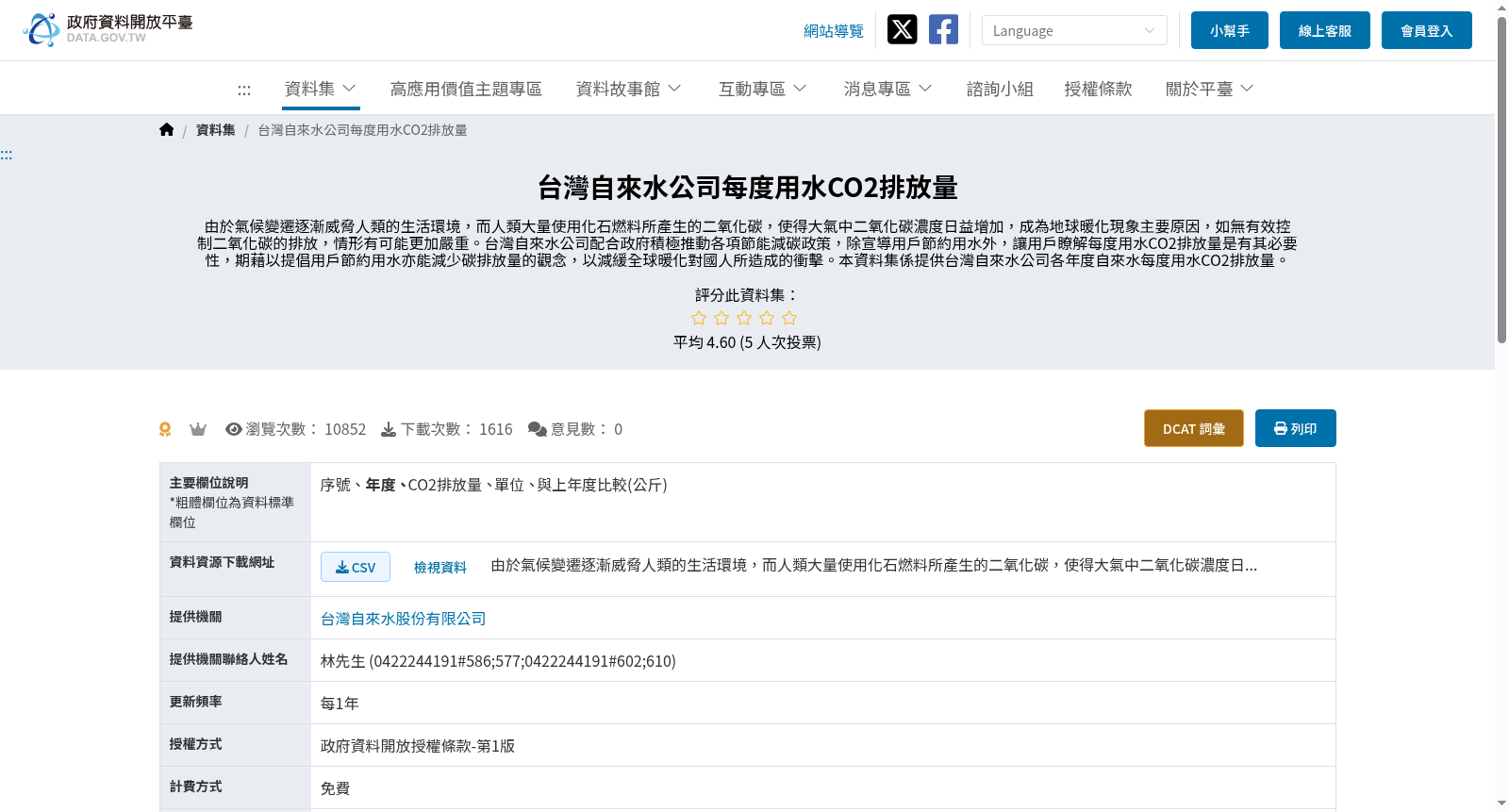Click the 平均 4.60 rating text
Screen dimensions: 1509x812
(747, 342)
